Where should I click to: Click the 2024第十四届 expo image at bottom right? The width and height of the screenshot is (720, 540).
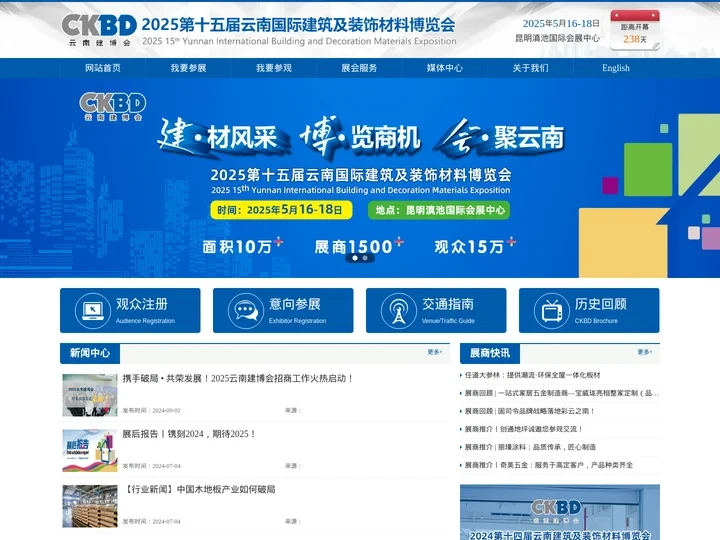pyautogui.click(x=560, y=512)
